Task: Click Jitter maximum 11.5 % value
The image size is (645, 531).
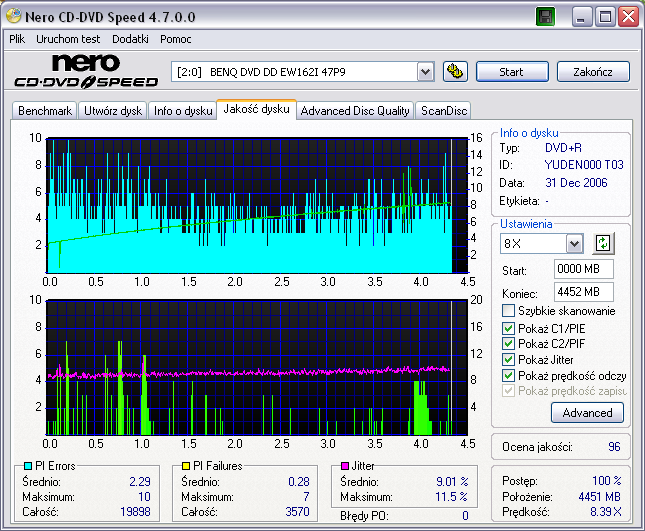Action: tap(451, 497)
